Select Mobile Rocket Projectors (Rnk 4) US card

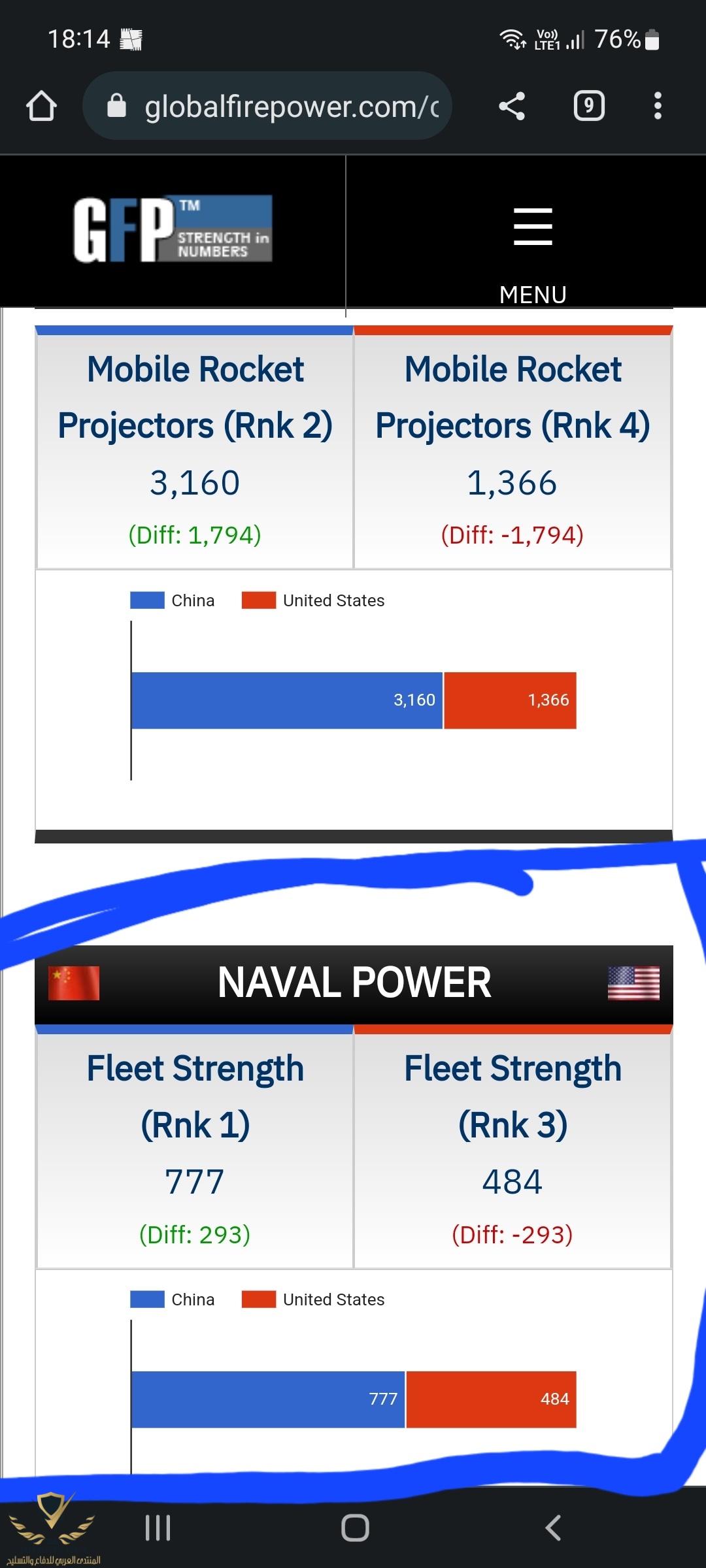click(x=513, y=448)
